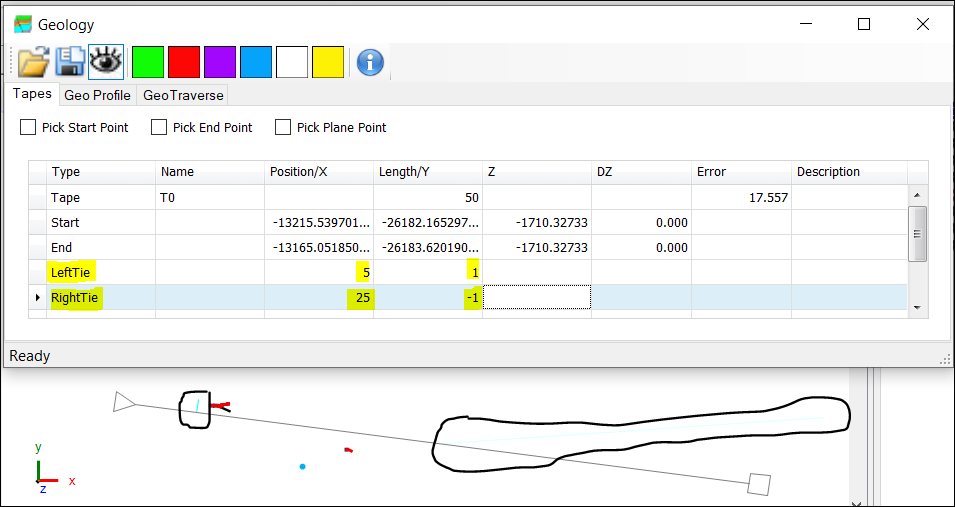Tick the Pick Plane Point checkbox
The height and width of the screenshot is (507, 955).
[x=283, y=127]
